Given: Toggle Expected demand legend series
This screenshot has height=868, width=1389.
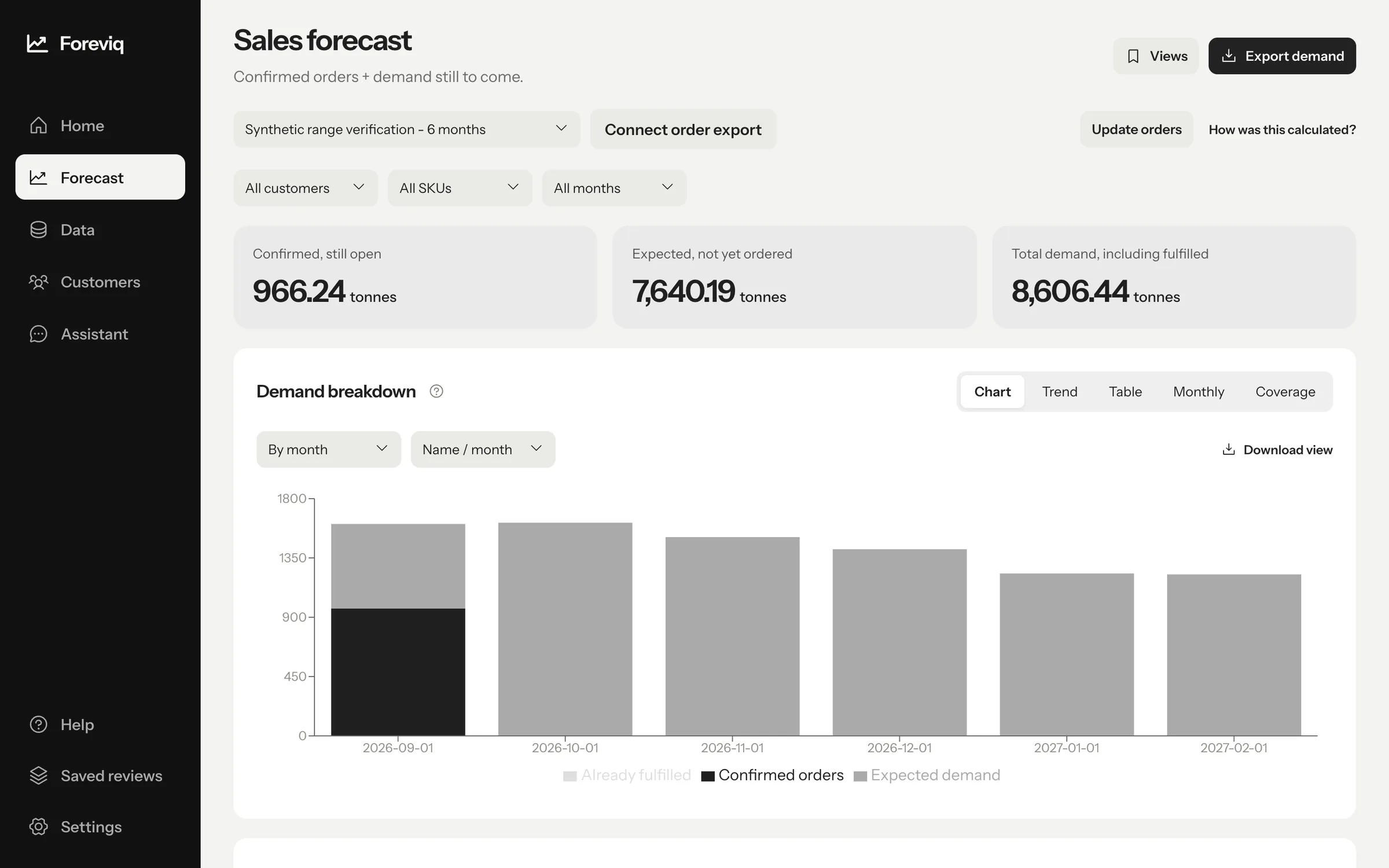Looking at the screenshot, I should pos(927,775).
